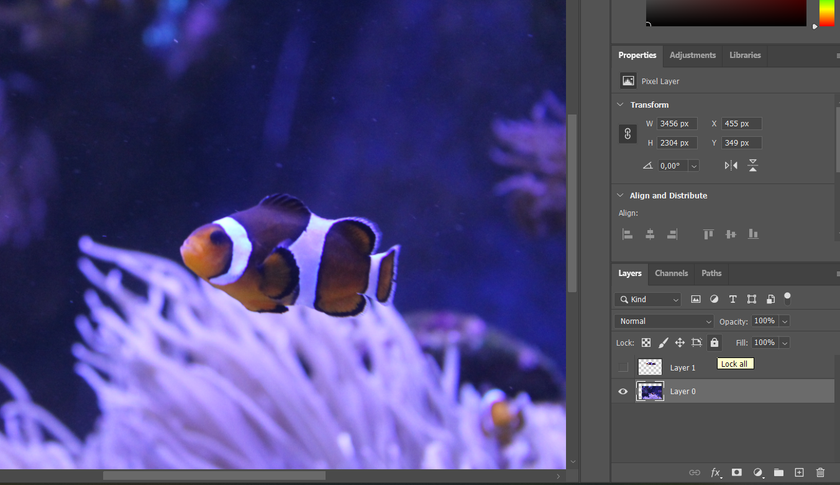
Task: Select the Layers tab
Action: click(629, 273)
